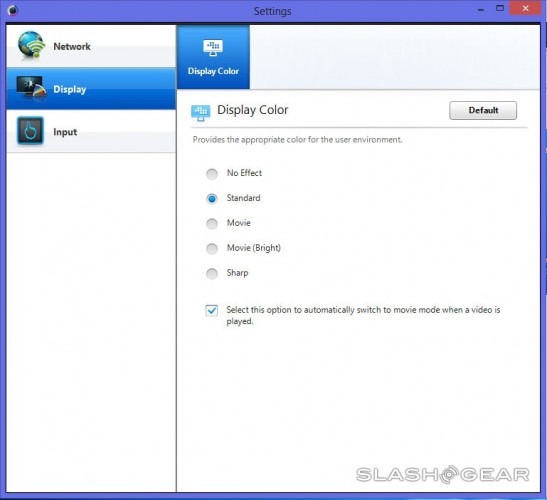Switch to the Display Color tab
Image resolution: width=547 pixels, height=500 pixels.
pyautogui.click(x=213, y=57)
